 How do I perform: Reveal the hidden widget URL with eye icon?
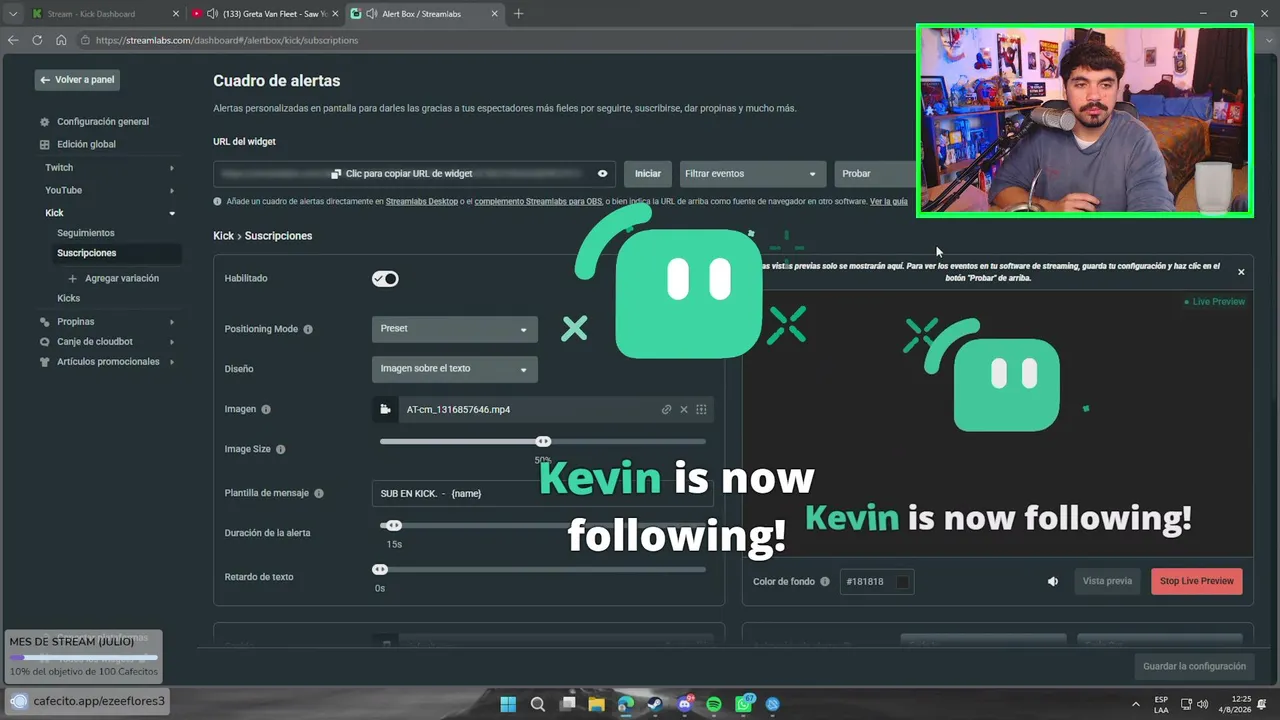(602, 174)
